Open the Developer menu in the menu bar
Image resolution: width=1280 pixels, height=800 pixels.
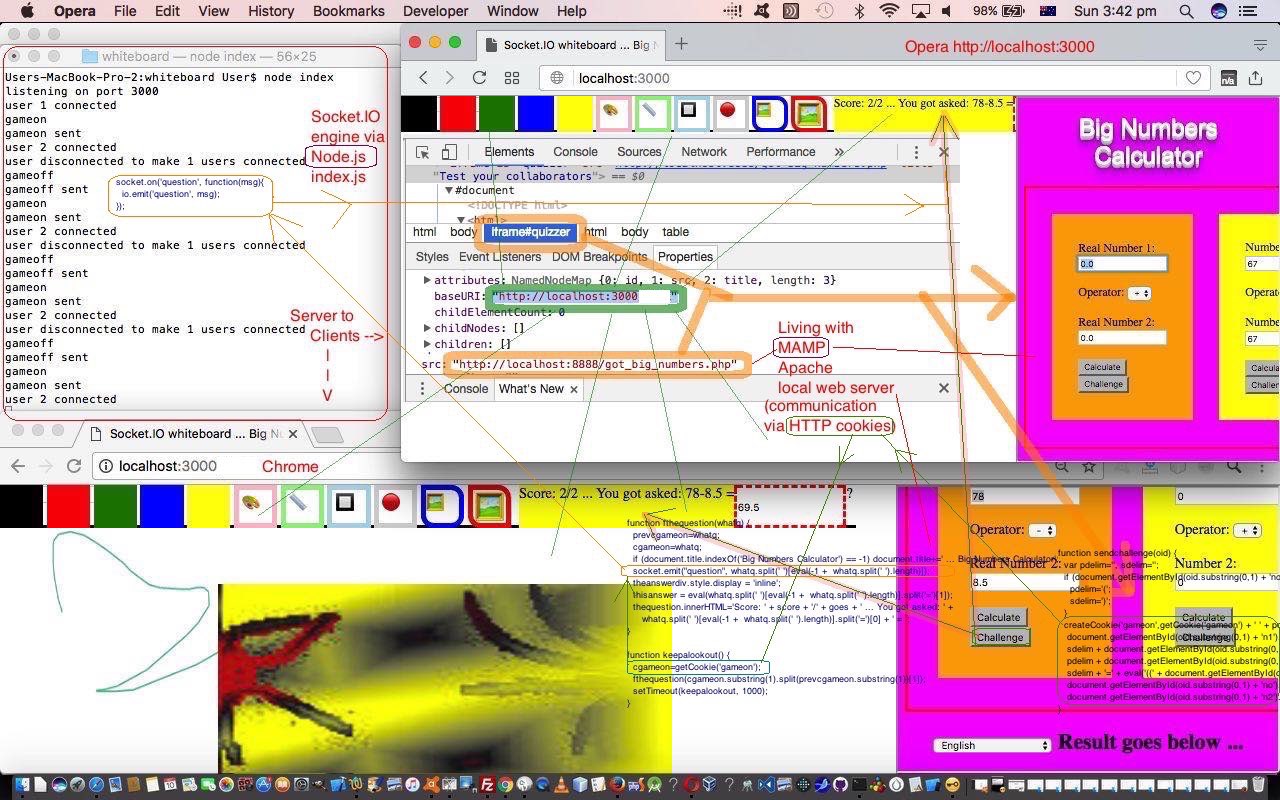pos(434,11)
